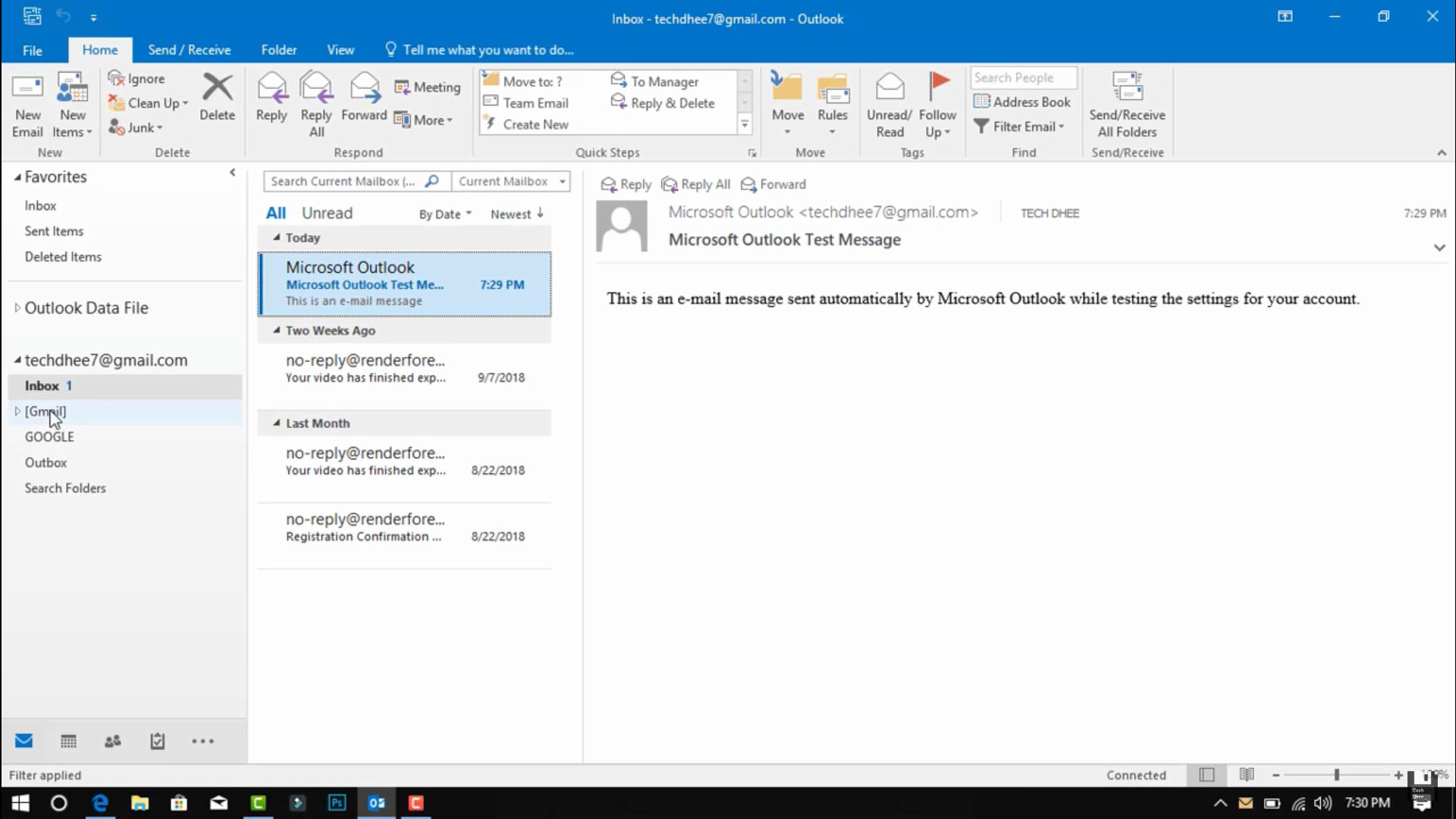1456x819 pixels.
Task: Click Ignore conversation icon
Action: (x=116, y=78)
